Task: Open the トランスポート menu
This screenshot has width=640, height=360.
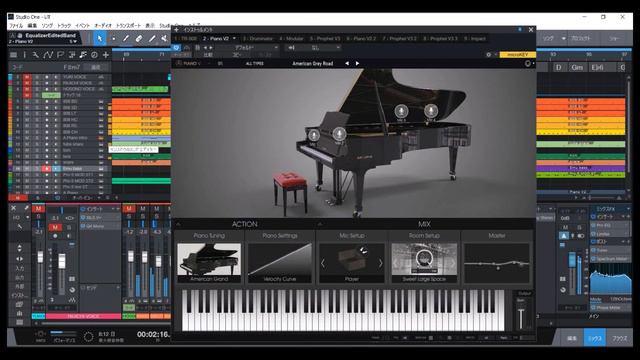Action: pos(128,25)
